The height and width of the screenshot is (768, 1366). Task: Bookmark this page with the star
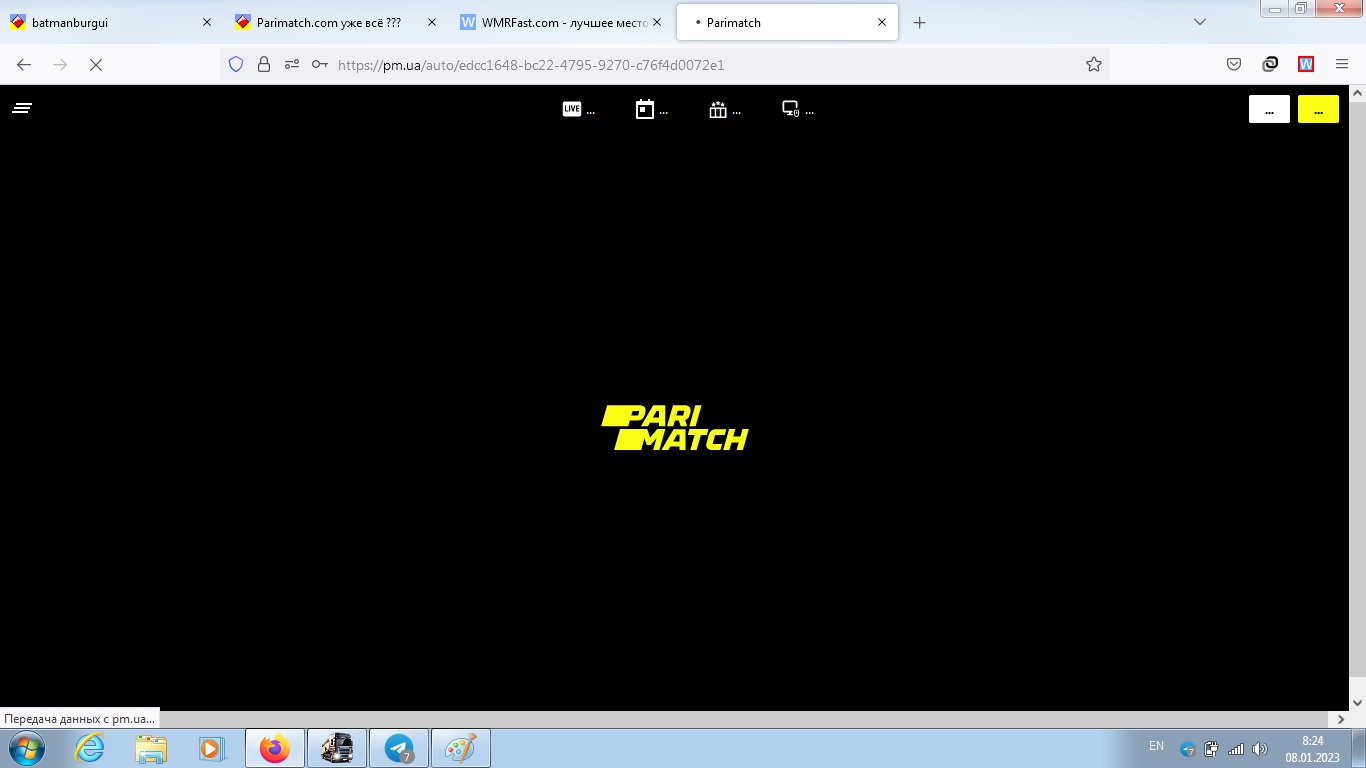point(1094,64)
